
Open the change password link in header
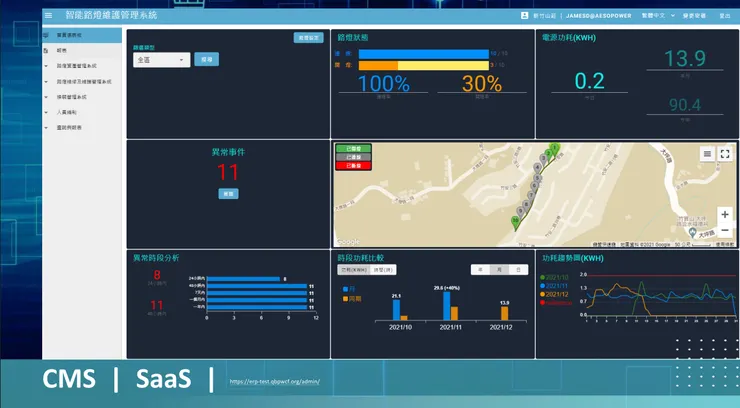pos(694,16)
